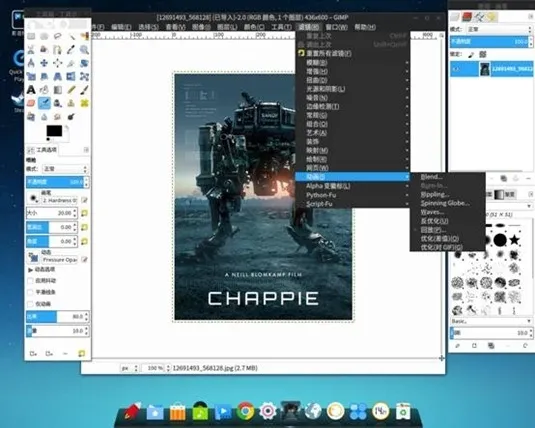Open the dynamics selector icon button
The height and width of the screenshot is (428, 535).
pos(34,257)
